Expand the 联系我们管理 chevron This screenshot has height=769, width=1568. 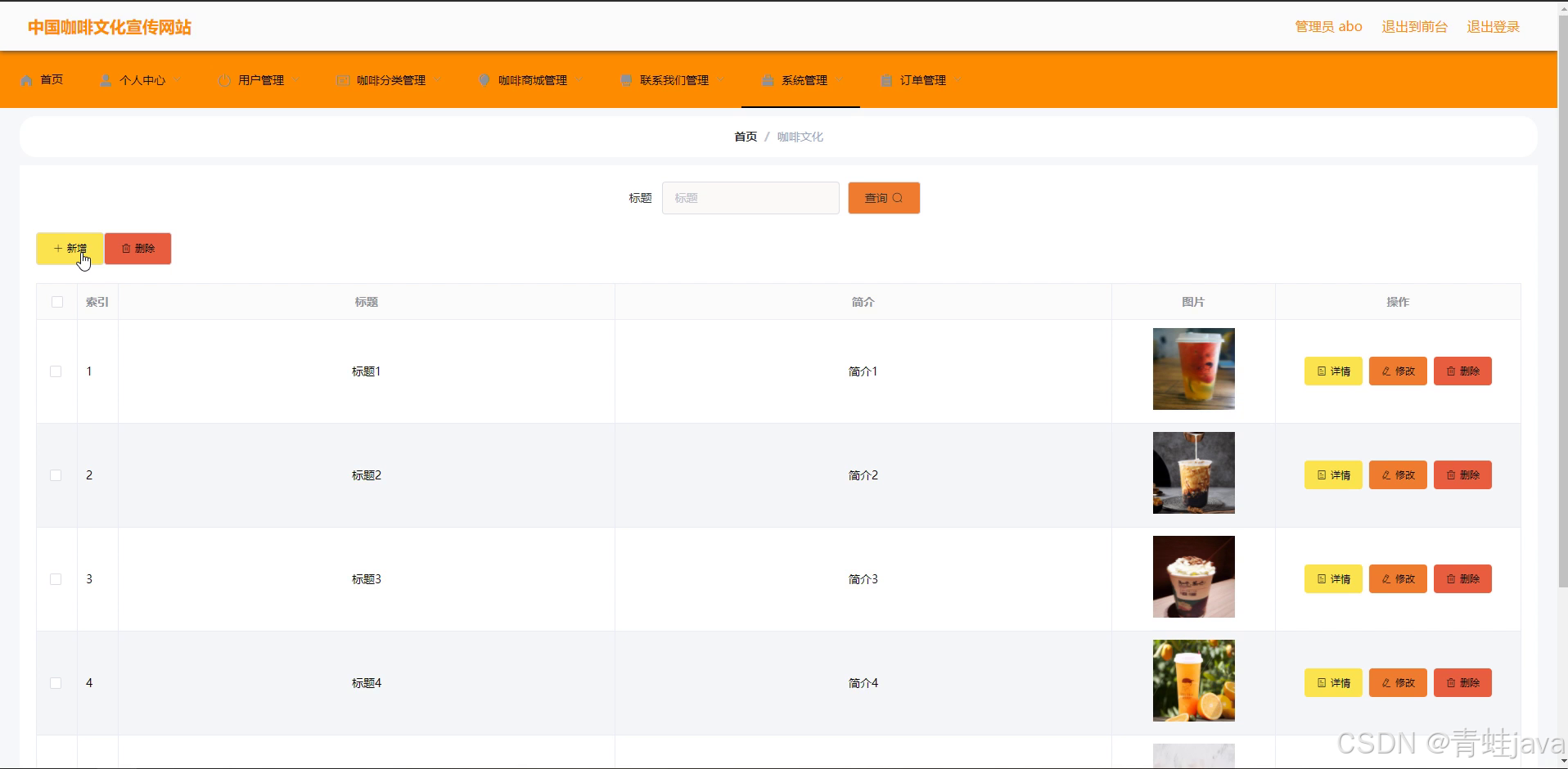pos(720,80)
